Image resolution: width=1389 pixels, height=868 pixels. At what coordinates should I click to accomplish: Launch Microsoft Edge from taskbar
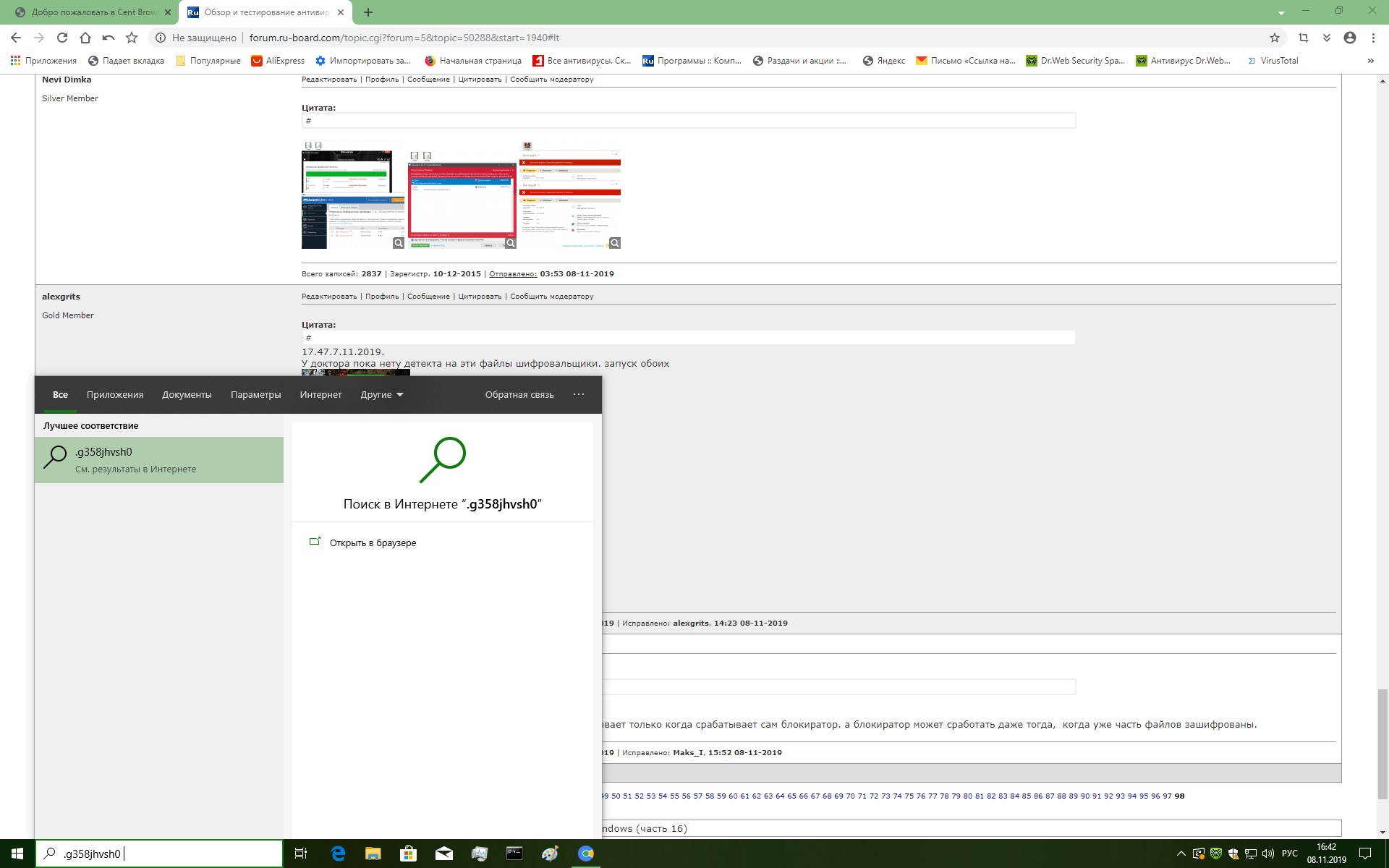pyautogui.click(x=338, y=854)
